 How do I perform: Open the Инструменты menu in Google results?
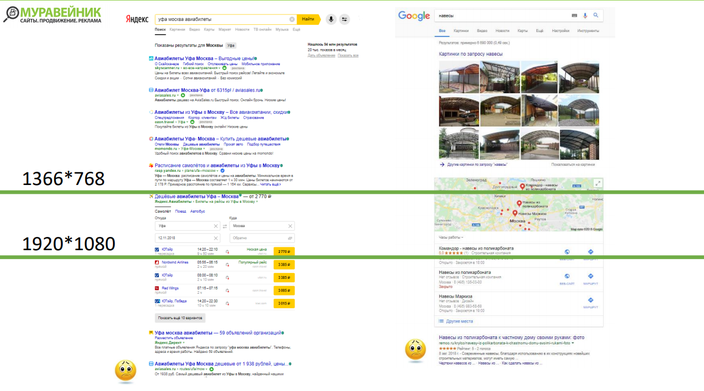pos(588,31)
